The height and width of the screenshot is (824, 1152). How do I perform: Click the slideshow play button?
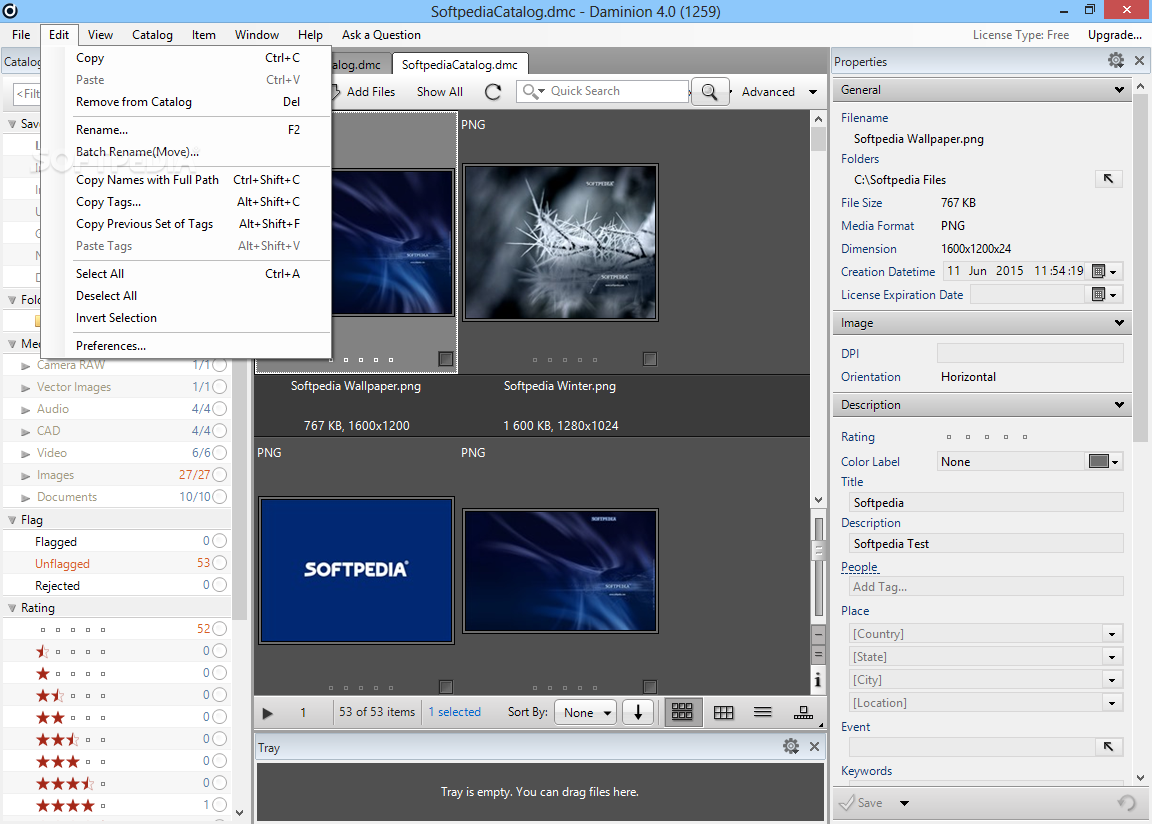point(267,713)
